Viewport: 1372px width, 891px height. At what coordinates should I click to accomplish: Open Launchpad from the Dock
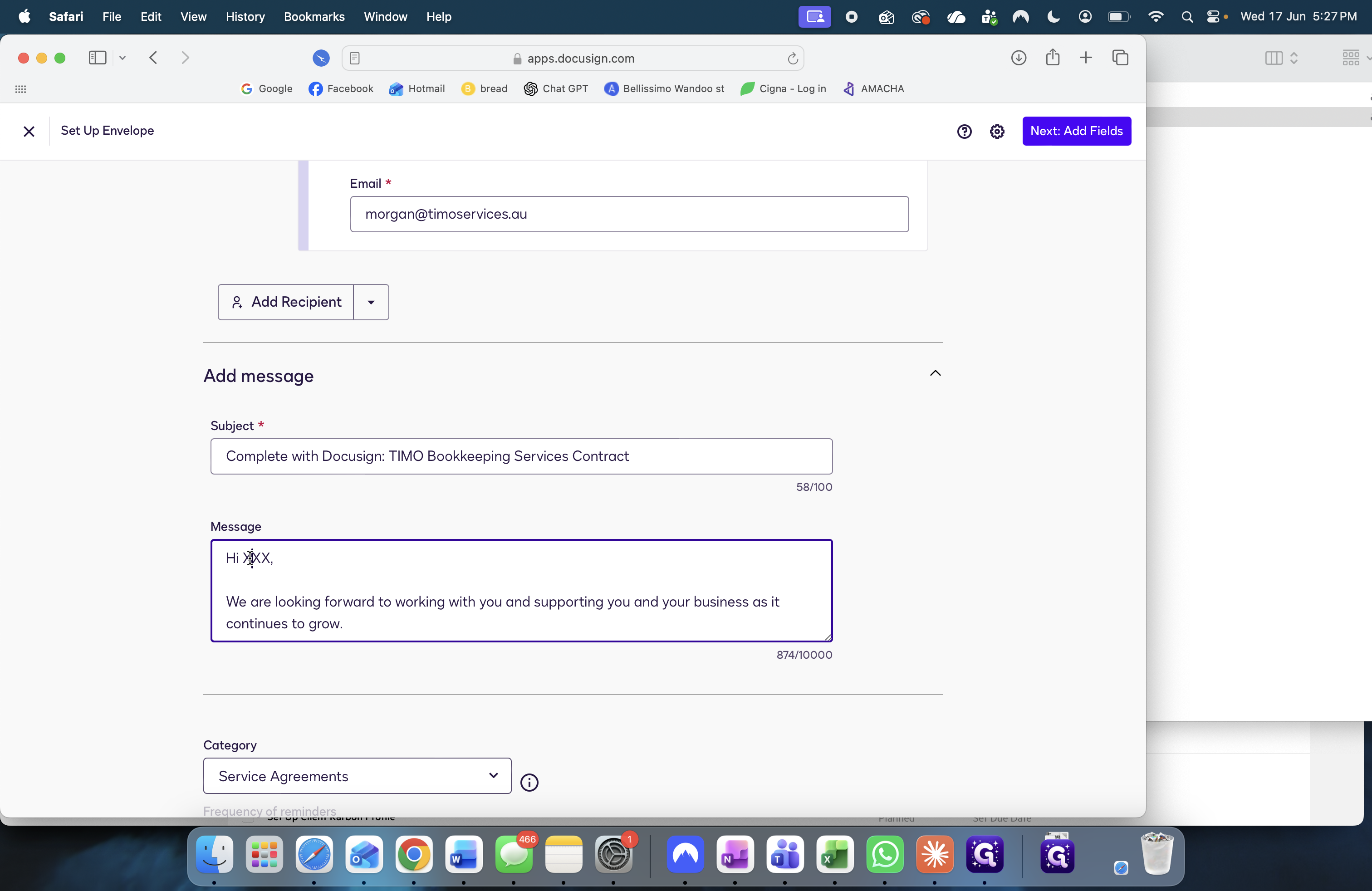coord(264,853)
